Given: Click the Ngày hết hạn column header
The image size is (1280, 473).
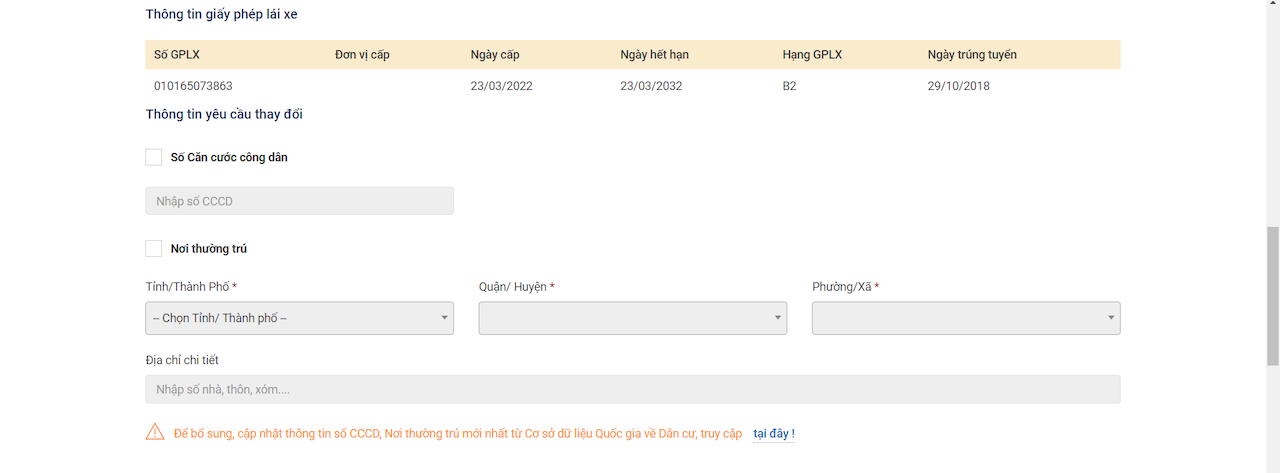Looking at the screenshot, I should pyautogui.click(x=654, y=55).
